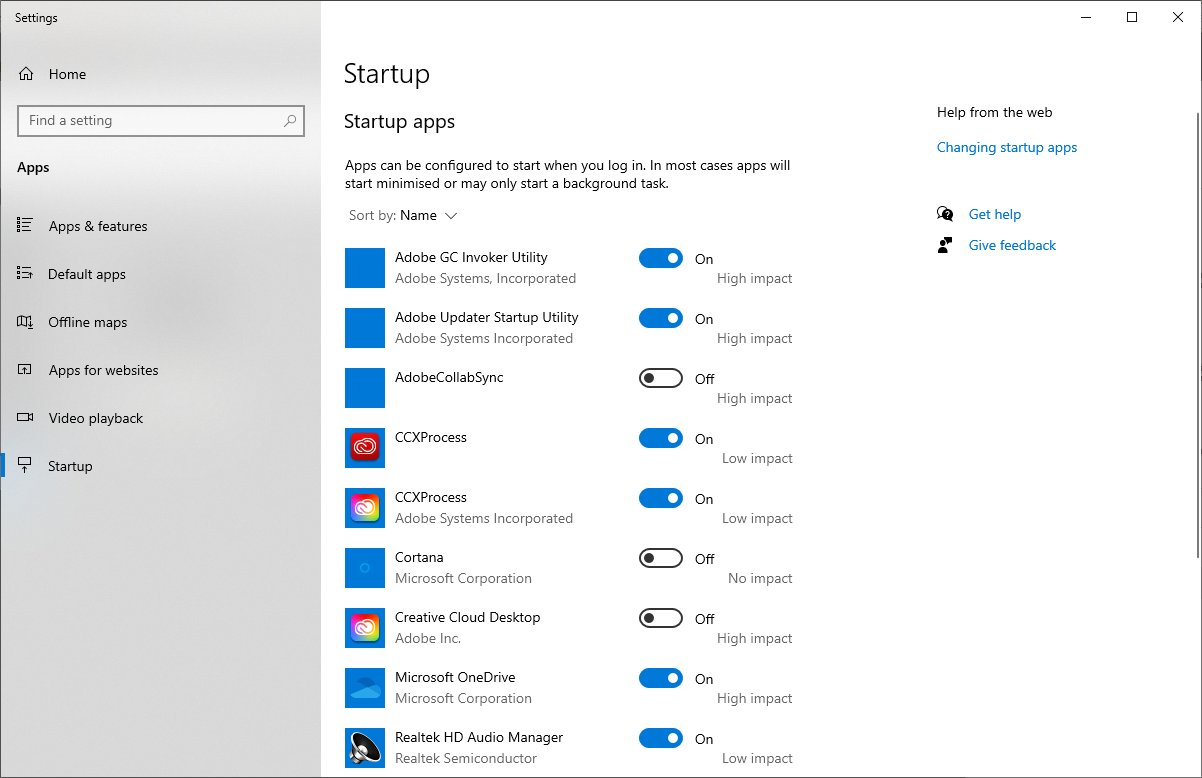Select the Default apps sidebar icon

[30, 273]
